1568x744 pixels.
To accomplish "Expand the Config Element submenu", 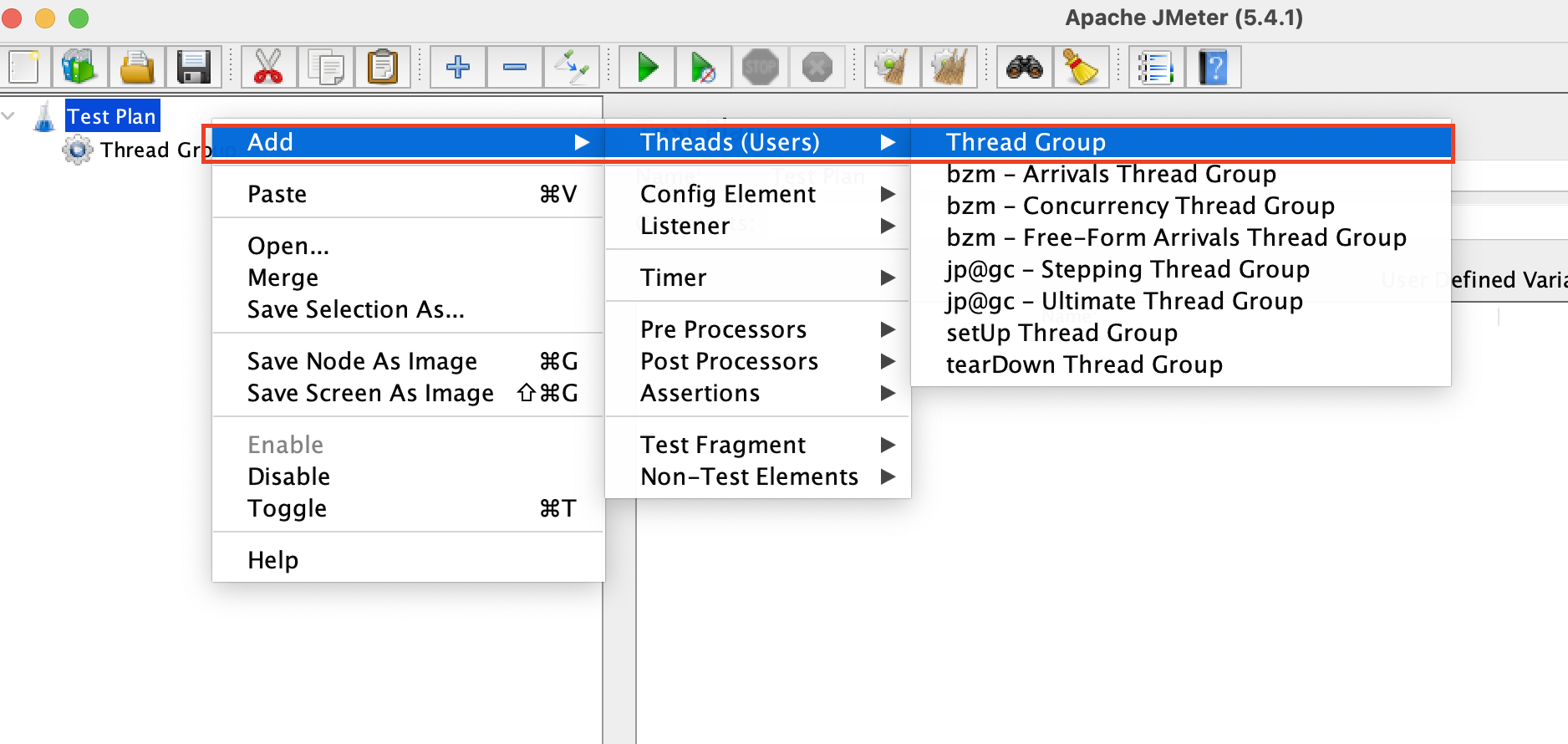I will tap(757, 194).
